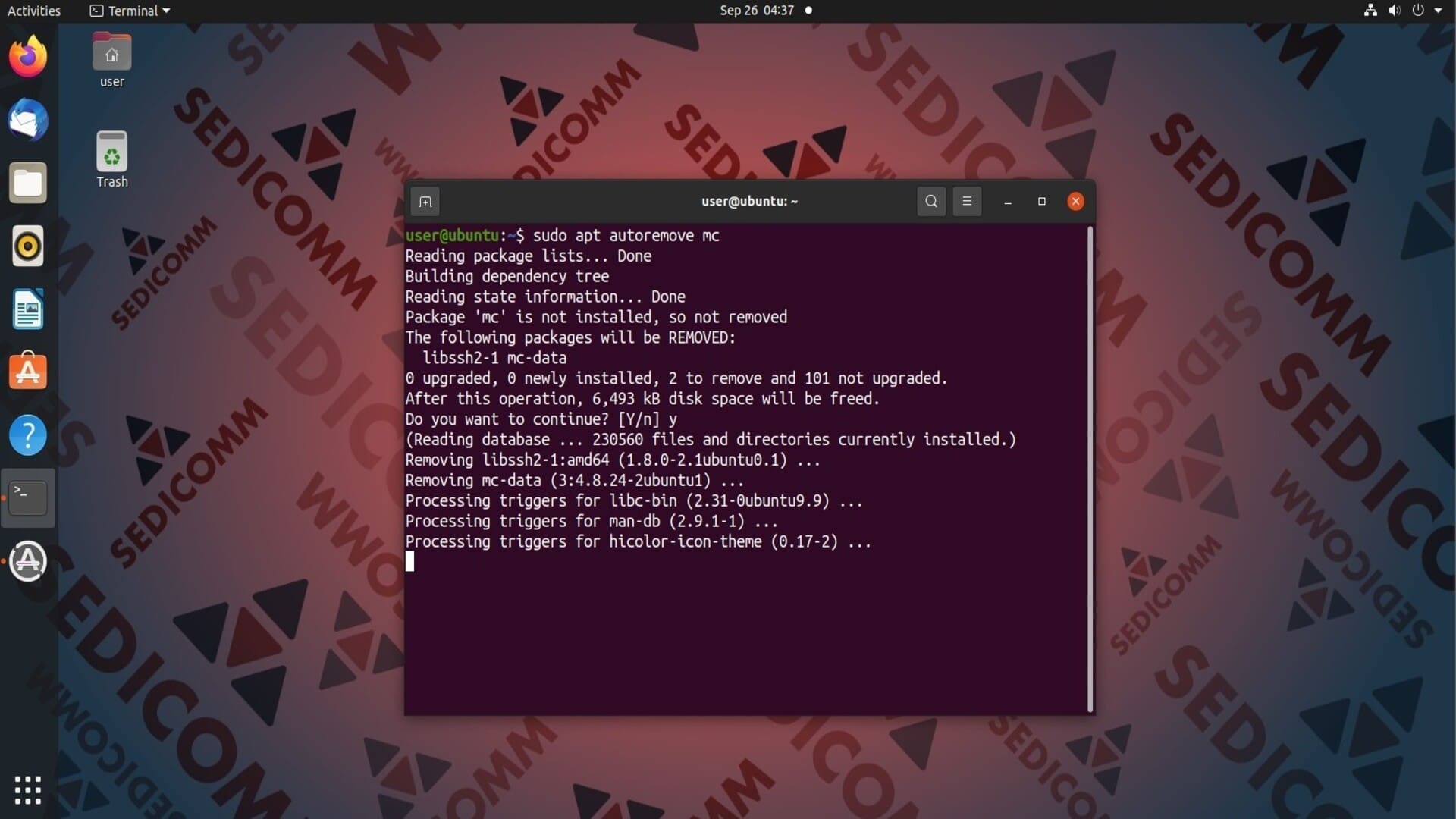
Task: Maximize the terminal window
Action: click(x=1042, y=201)
